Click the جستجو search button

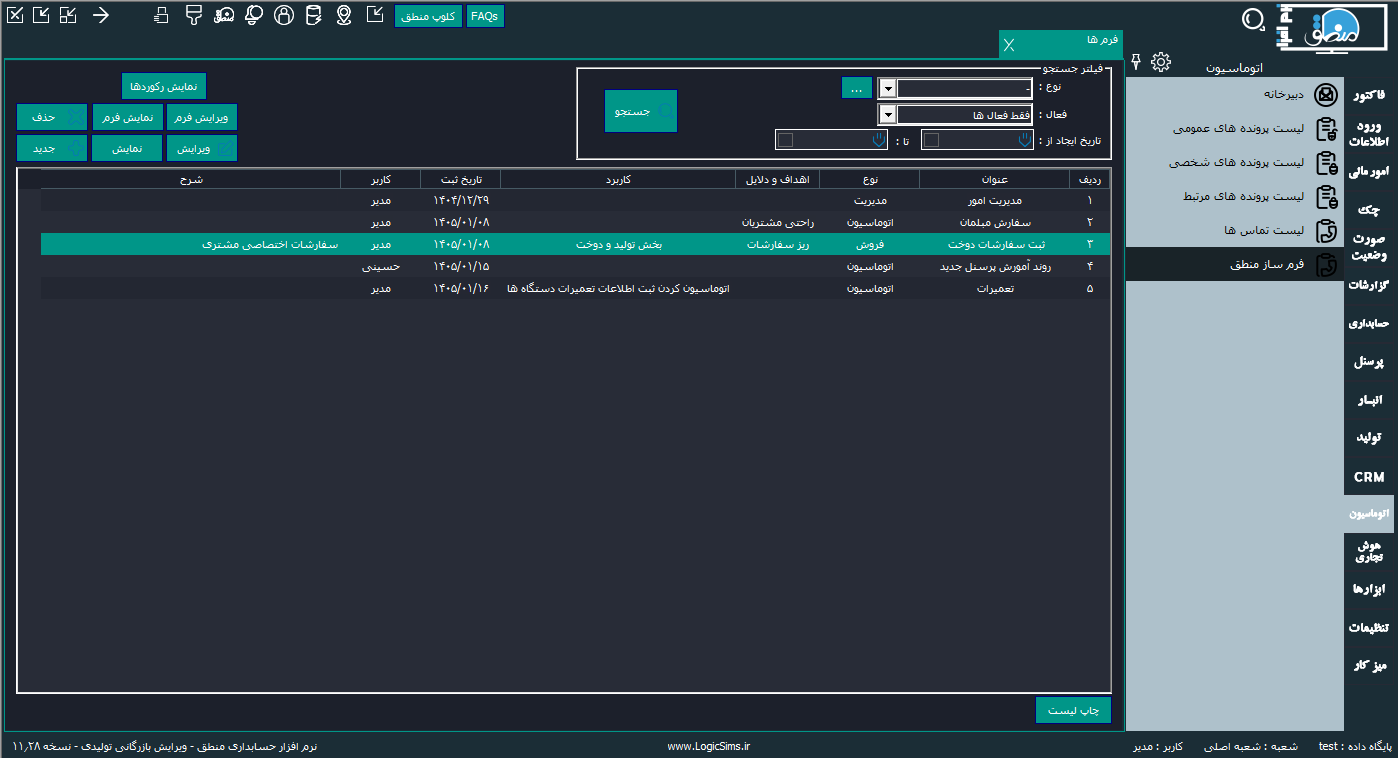coord(641,111)
